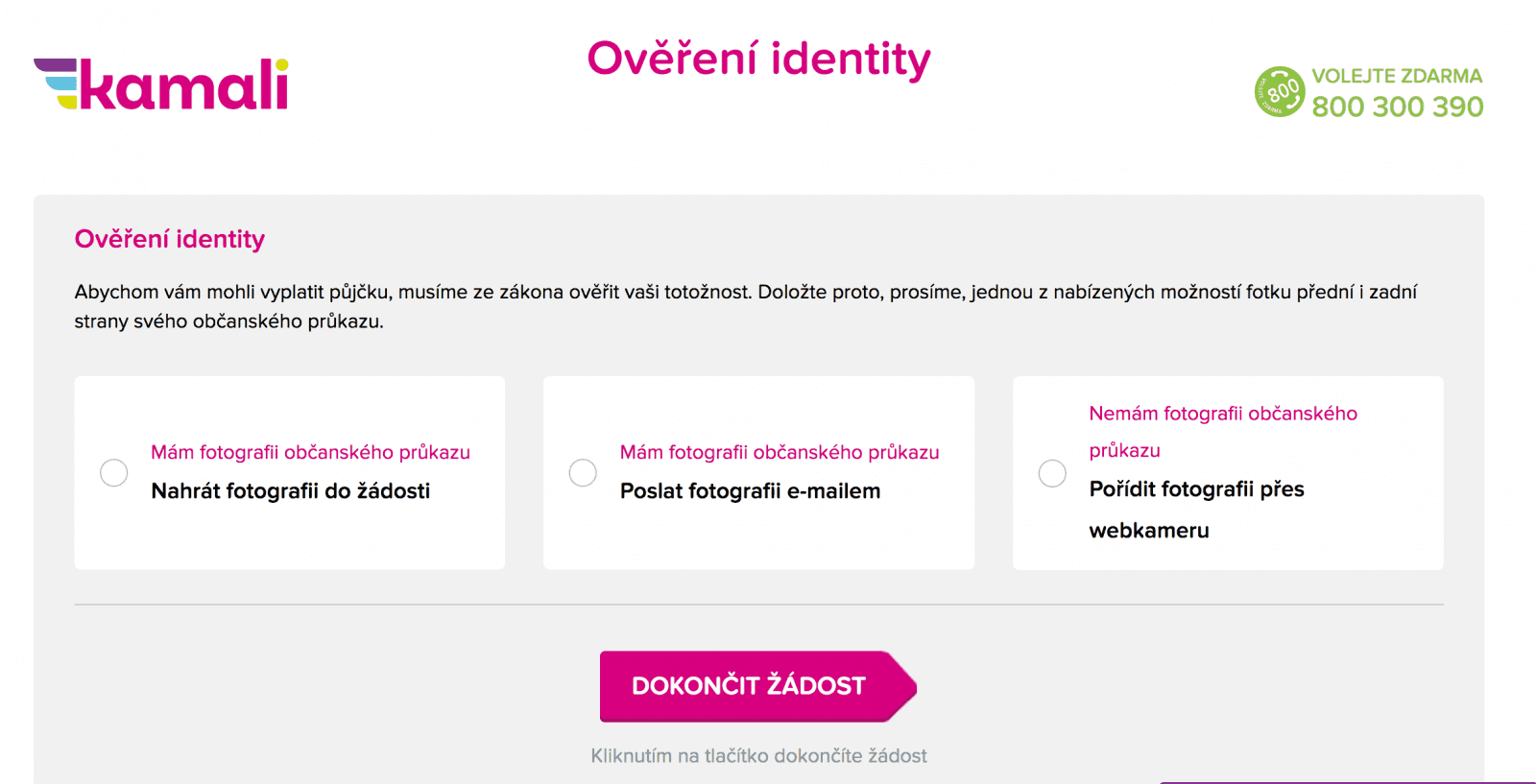1536x784 pixels.
Task: Click the hint text Kliknutím na tlačítko dokončíte žádost
Action: pyautogui.click(x=758, y=756)
